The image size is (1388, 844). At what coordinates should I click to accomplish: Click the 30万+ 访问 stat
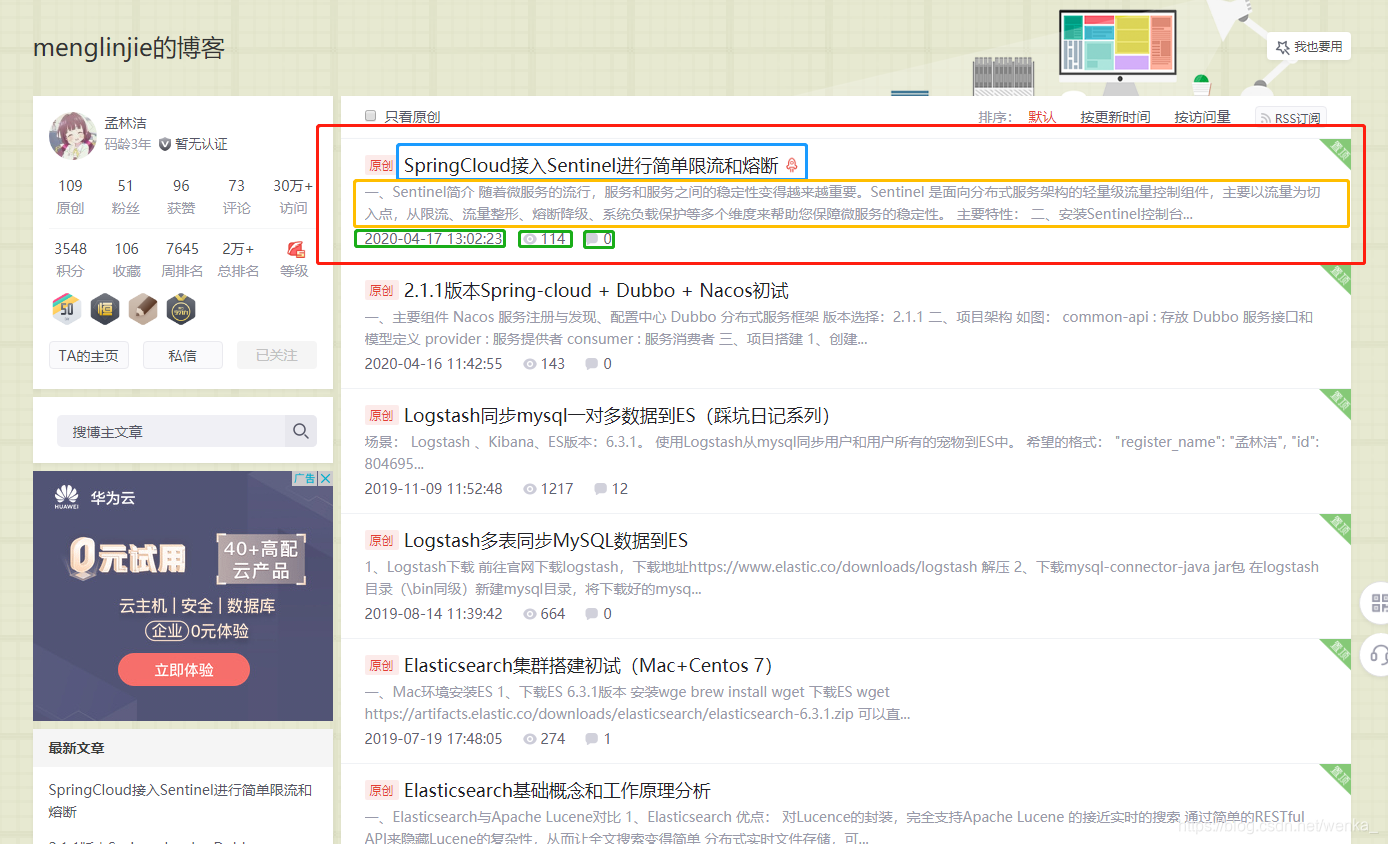click(x=293, y=197)
